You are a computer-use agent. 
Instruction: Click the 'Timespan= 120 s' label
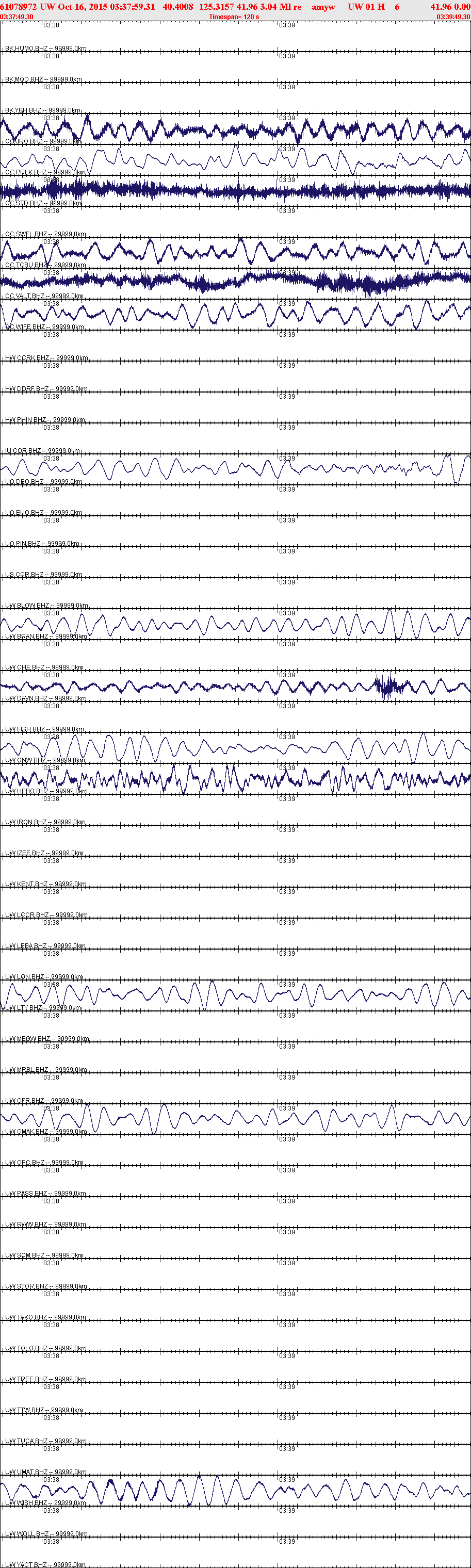click(x=234, y=17)
